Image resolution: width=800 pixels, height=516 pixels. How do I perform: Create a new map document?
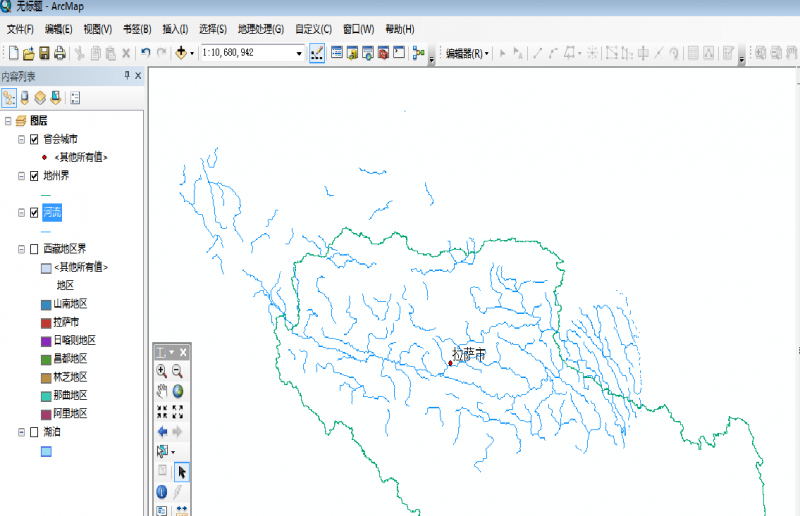(14, 53)
